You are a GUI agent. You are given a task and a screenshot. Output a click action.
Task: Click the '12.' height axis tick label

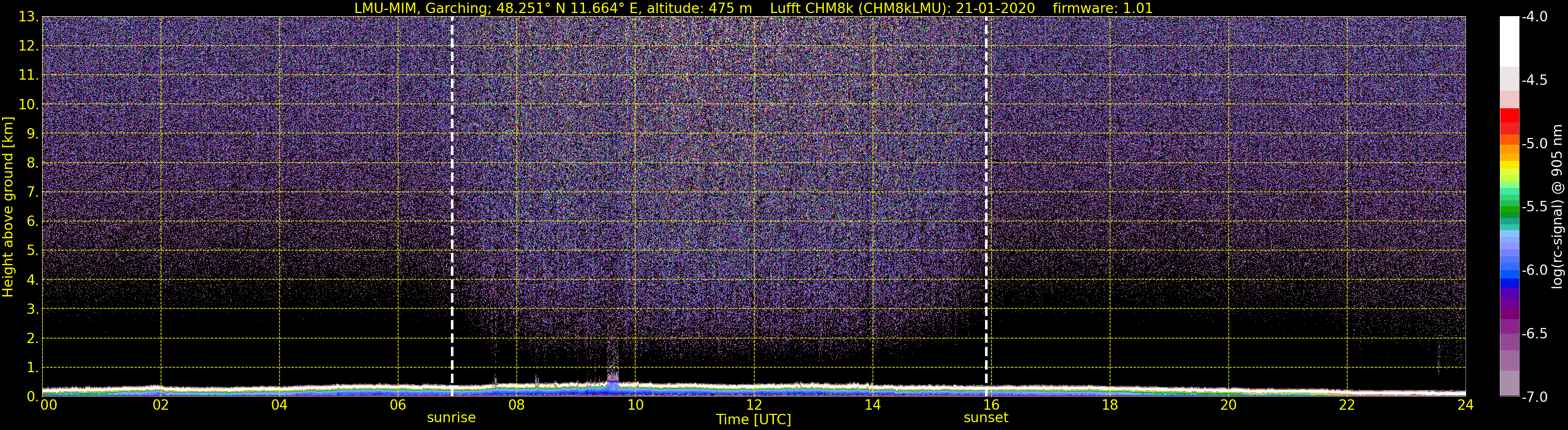pos(29,46)
